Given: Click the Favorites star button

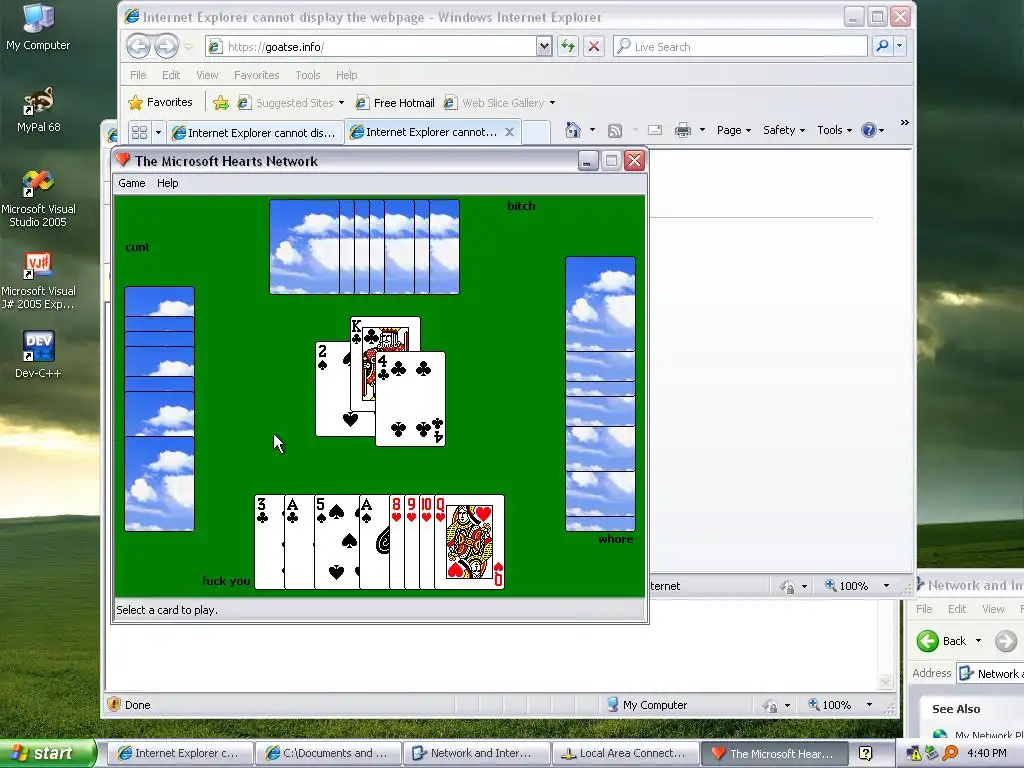Looking at the screenshot, I should (161, 103).
